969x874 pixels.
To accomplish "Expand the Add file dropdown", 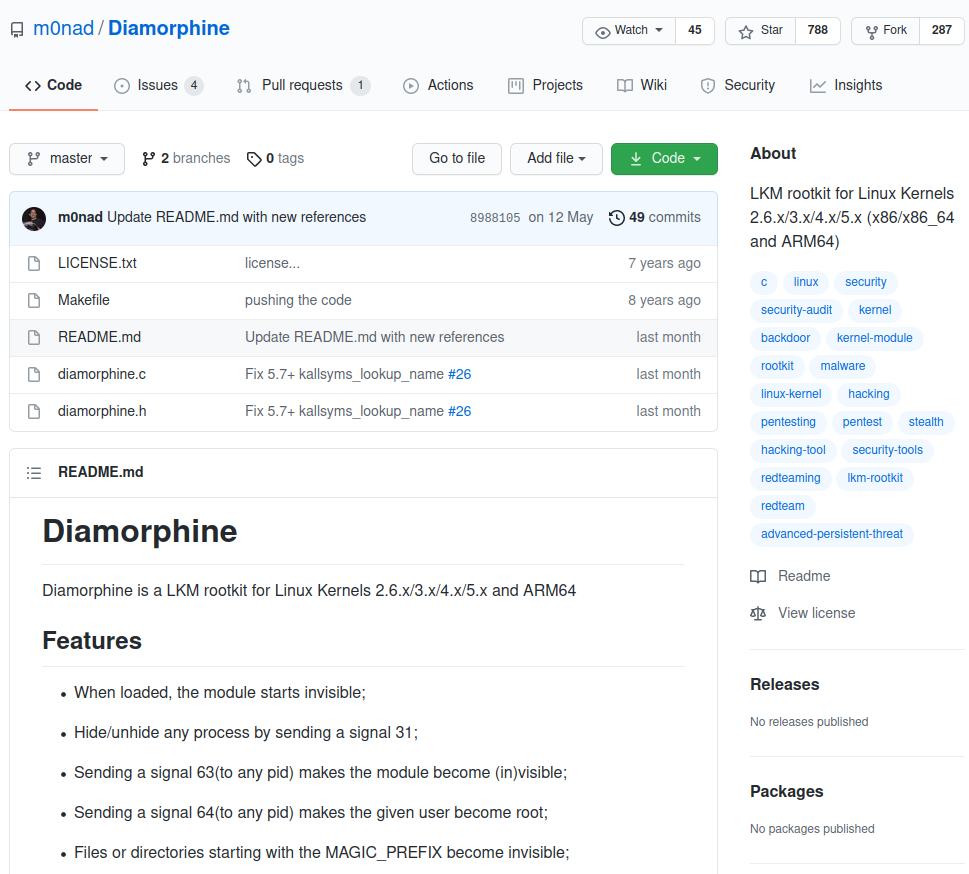I will (x=556, y=159).
